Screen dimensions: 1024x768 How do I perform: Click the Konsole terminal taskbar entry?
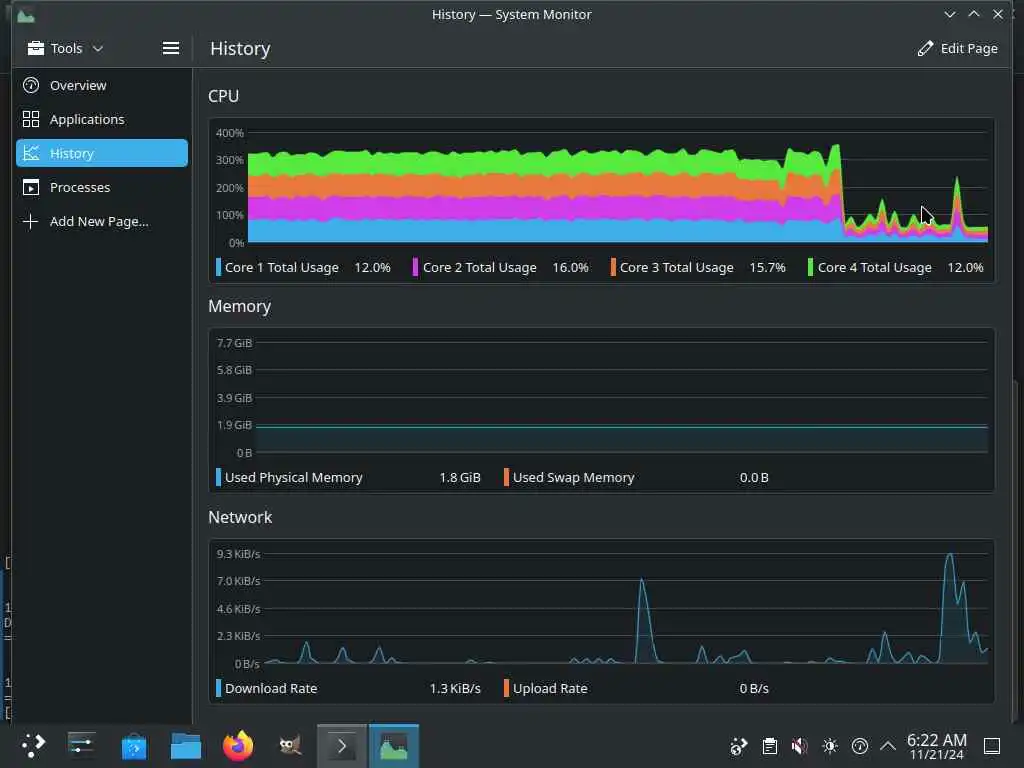pyautogui.click(x=342, y=746)
